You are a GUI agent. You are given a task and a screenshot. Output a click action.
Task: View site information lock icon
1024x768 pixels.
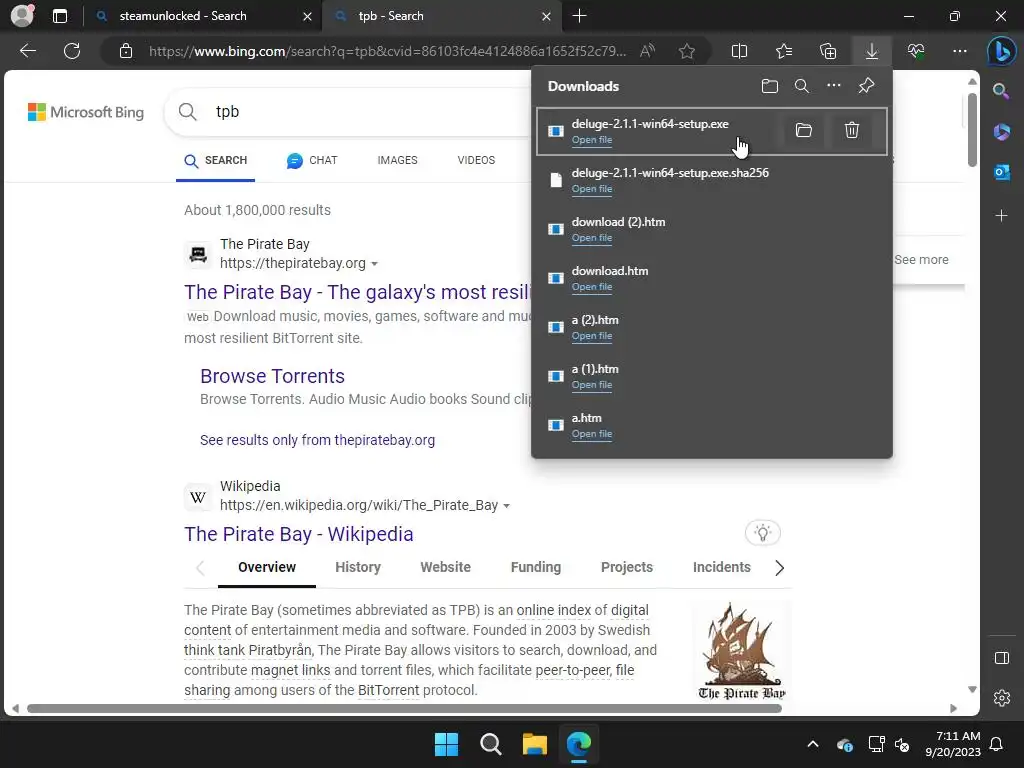tap(126, 51)
